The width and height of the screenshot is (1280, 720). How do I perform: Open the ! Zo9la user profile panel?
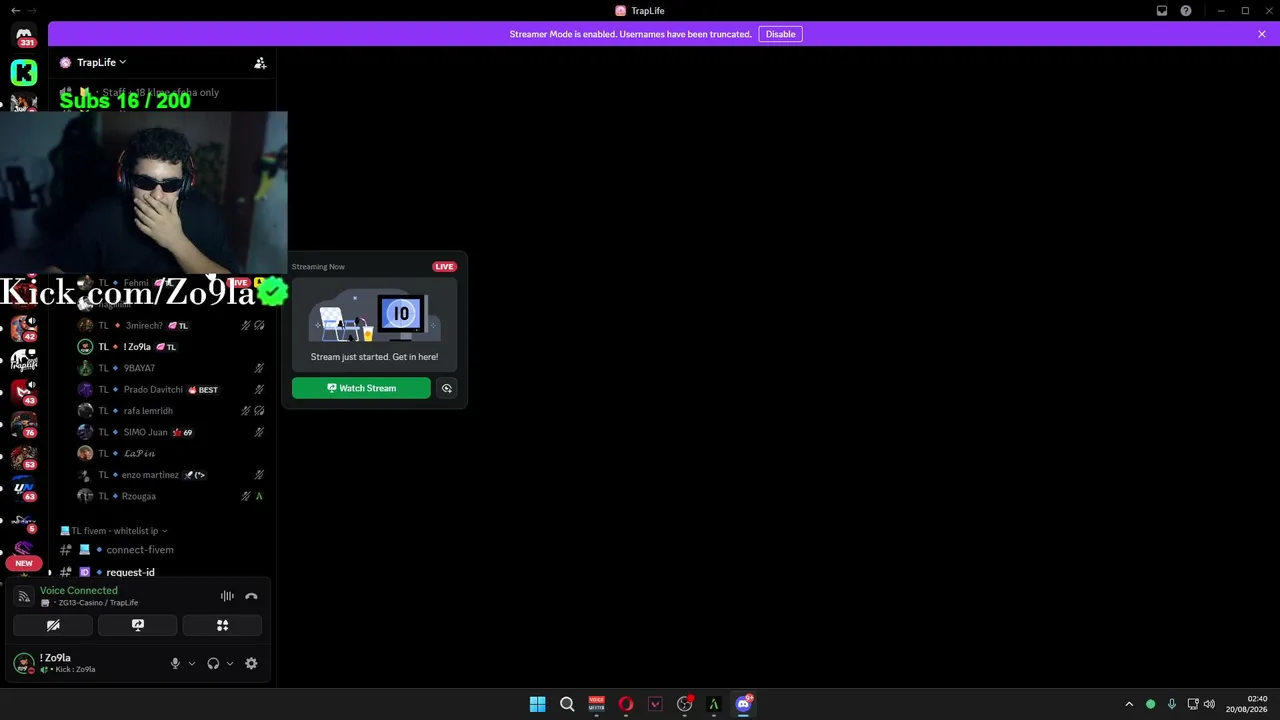point(68,663)
